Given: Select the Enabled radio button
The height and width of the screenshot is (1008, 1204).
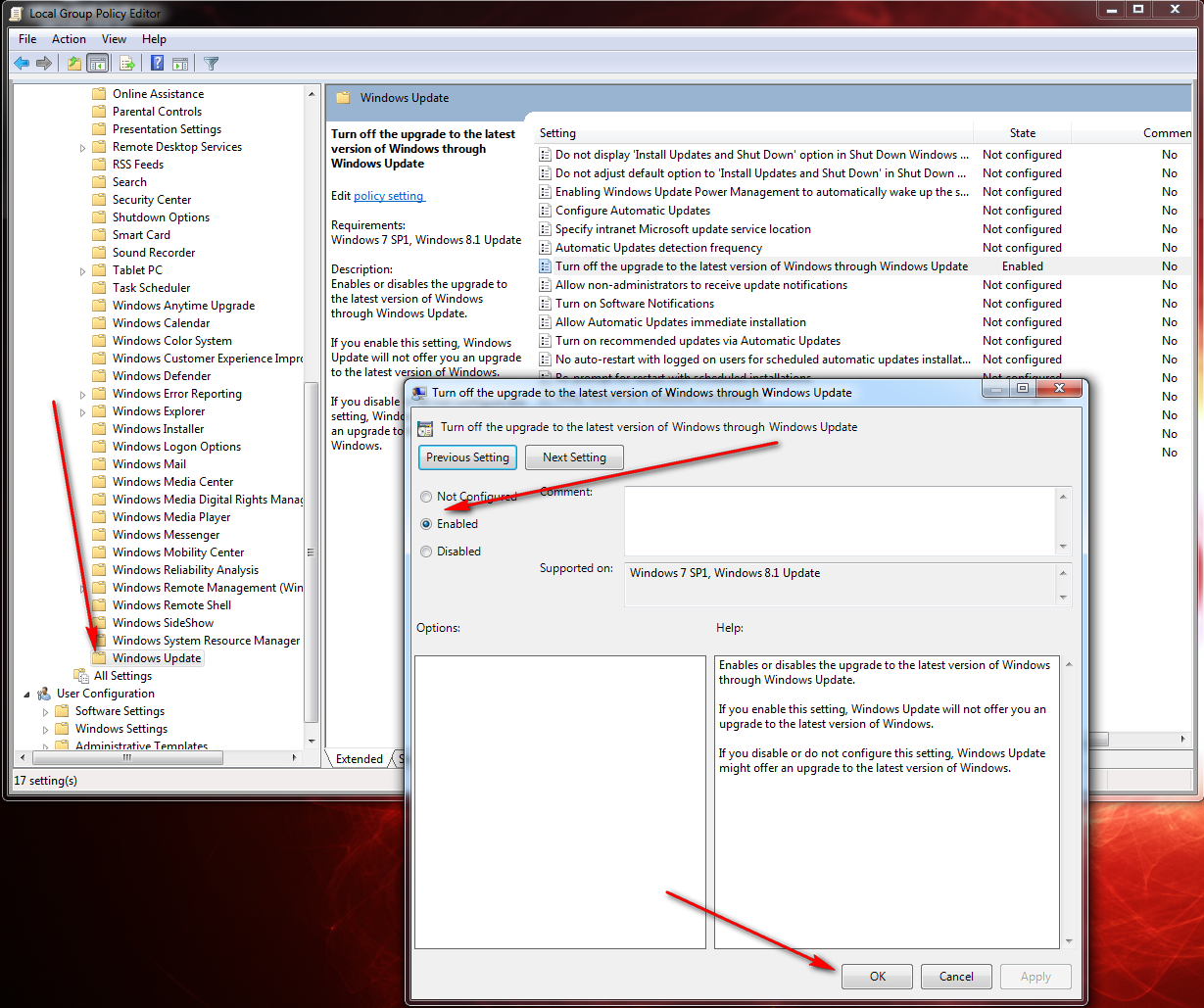Looking at the screenshot, I should [x=426, y=524].
